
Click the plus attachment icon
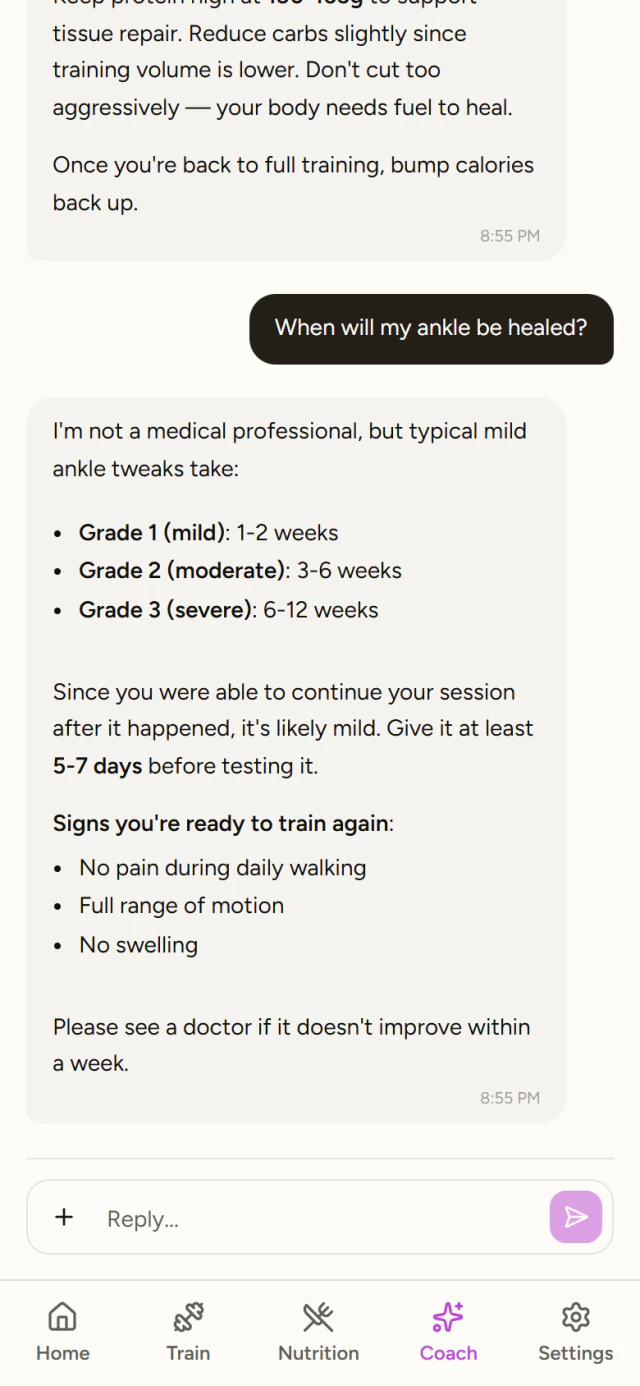coord(64,1217)
